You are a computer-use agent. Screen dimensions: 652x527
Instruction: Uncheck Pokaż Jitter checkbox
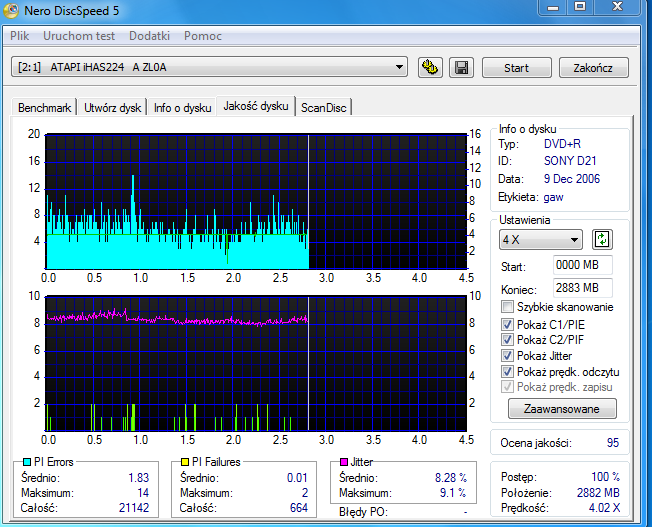tap(507, 356)
